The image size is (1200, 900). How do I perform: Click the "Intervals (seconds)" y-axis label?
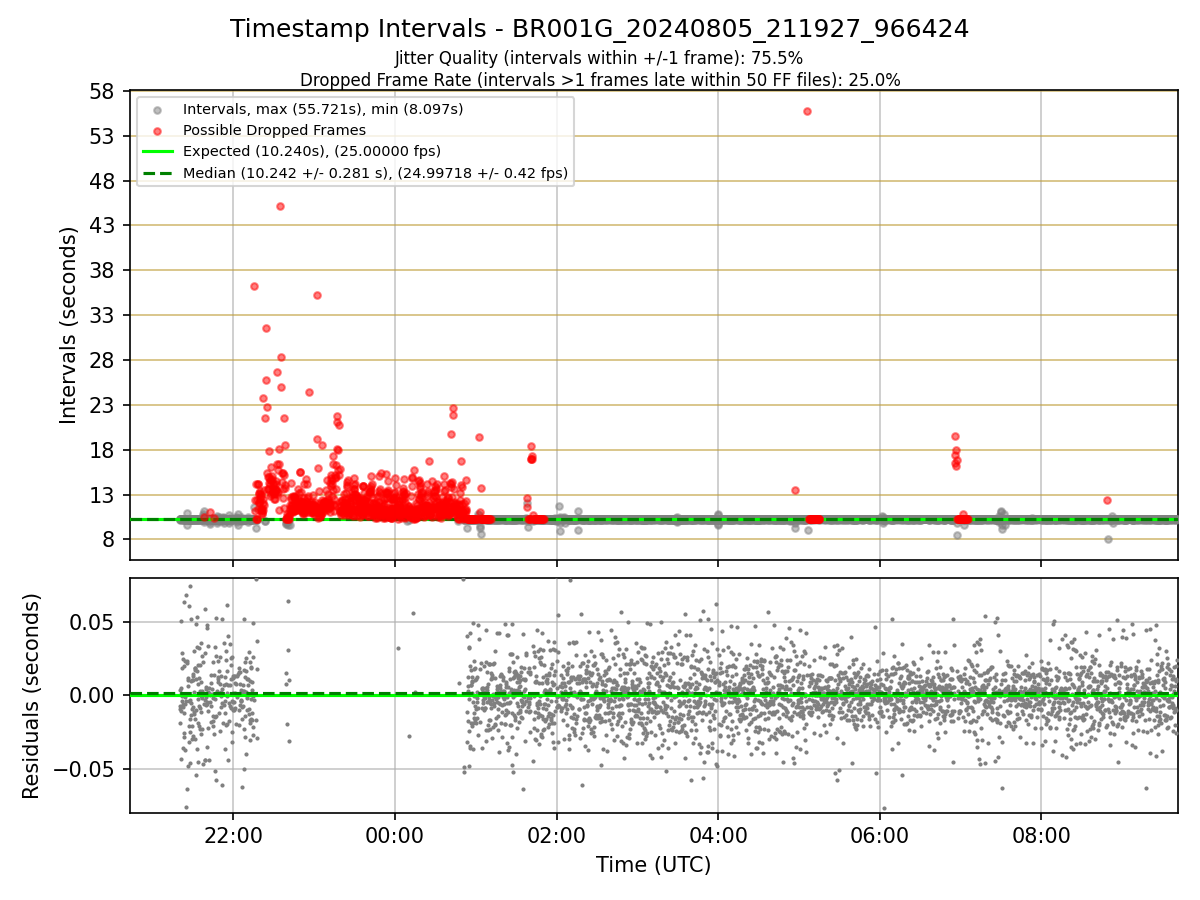[68, 325]
